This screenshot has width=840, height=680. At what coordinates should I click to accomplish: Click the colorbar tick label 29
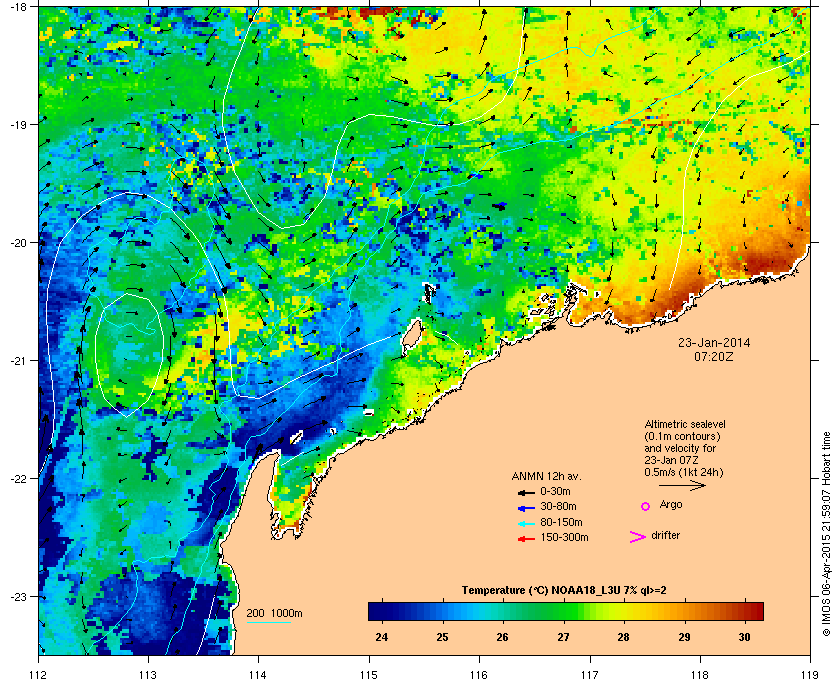click(684, 637)
